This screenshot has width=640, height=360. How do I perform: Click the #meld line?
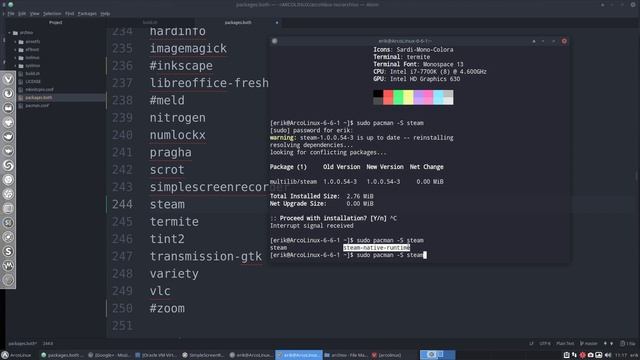pos(167,100)
